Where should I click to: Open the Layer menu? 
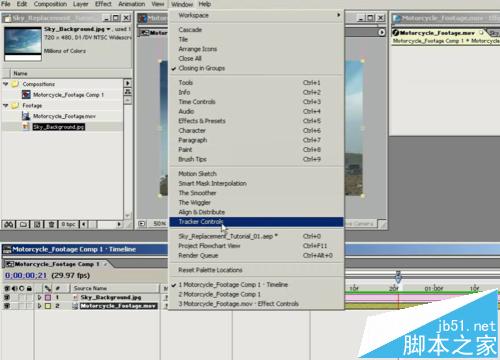(x=81, y=4)
